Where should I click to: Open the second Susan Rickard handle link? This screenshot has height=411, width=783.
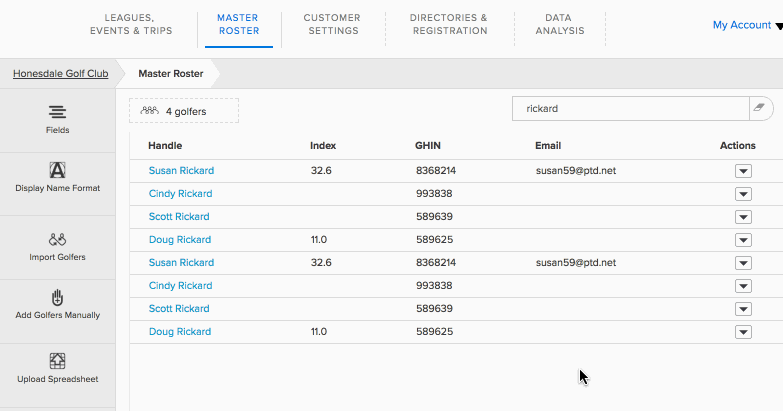coord(181,262)
